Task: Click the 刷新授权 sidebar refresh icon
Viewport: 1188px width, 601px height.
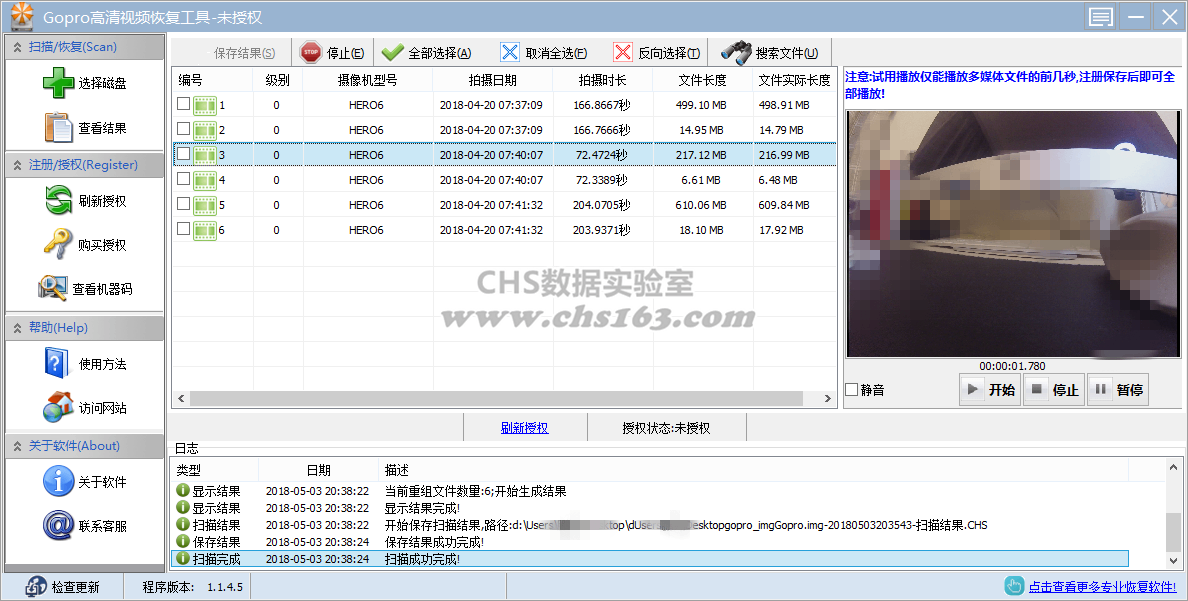Action: tap(58, 200)
